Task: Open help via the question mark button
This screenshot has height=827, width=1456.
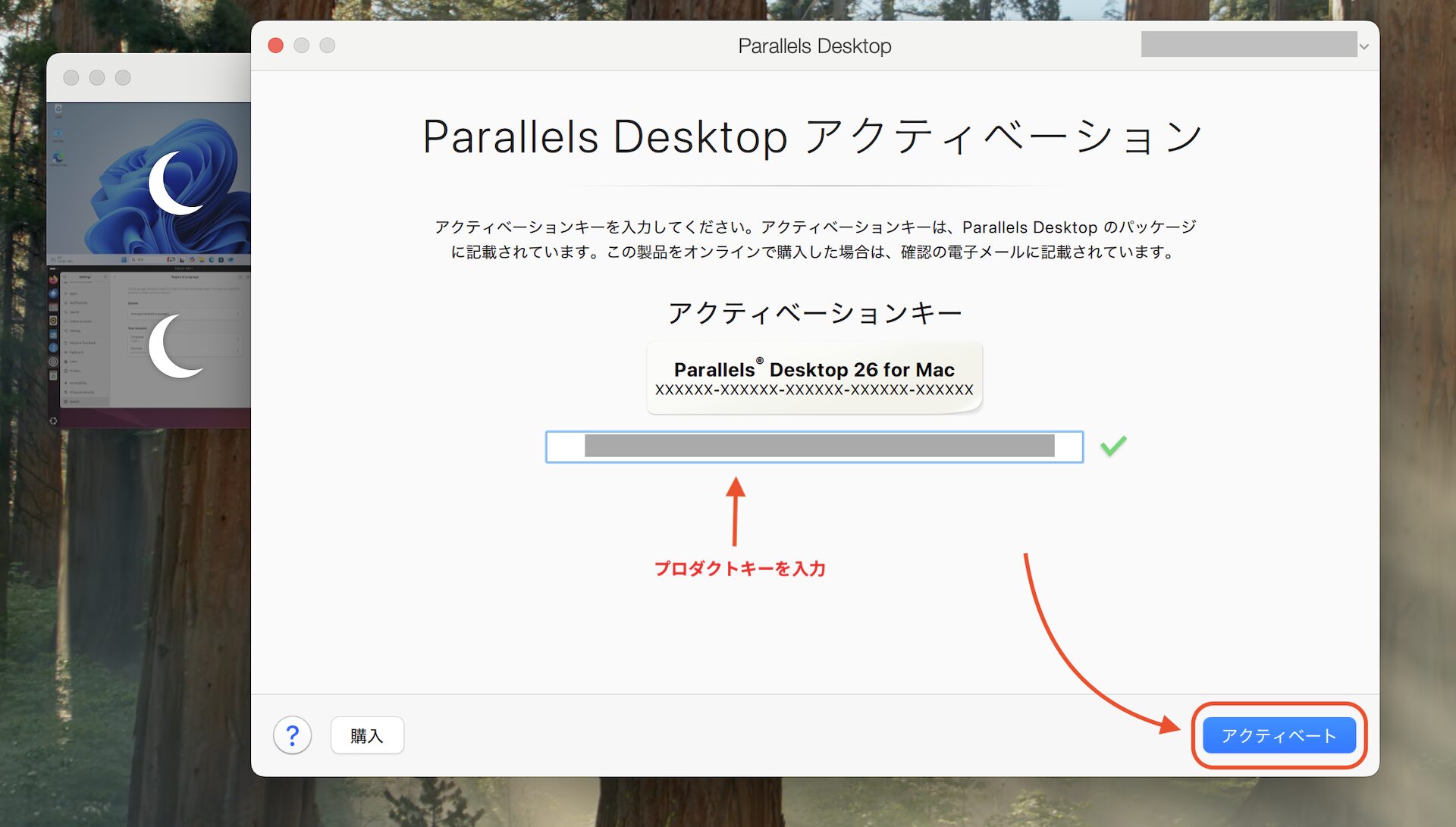Action: tap(292, 735)
